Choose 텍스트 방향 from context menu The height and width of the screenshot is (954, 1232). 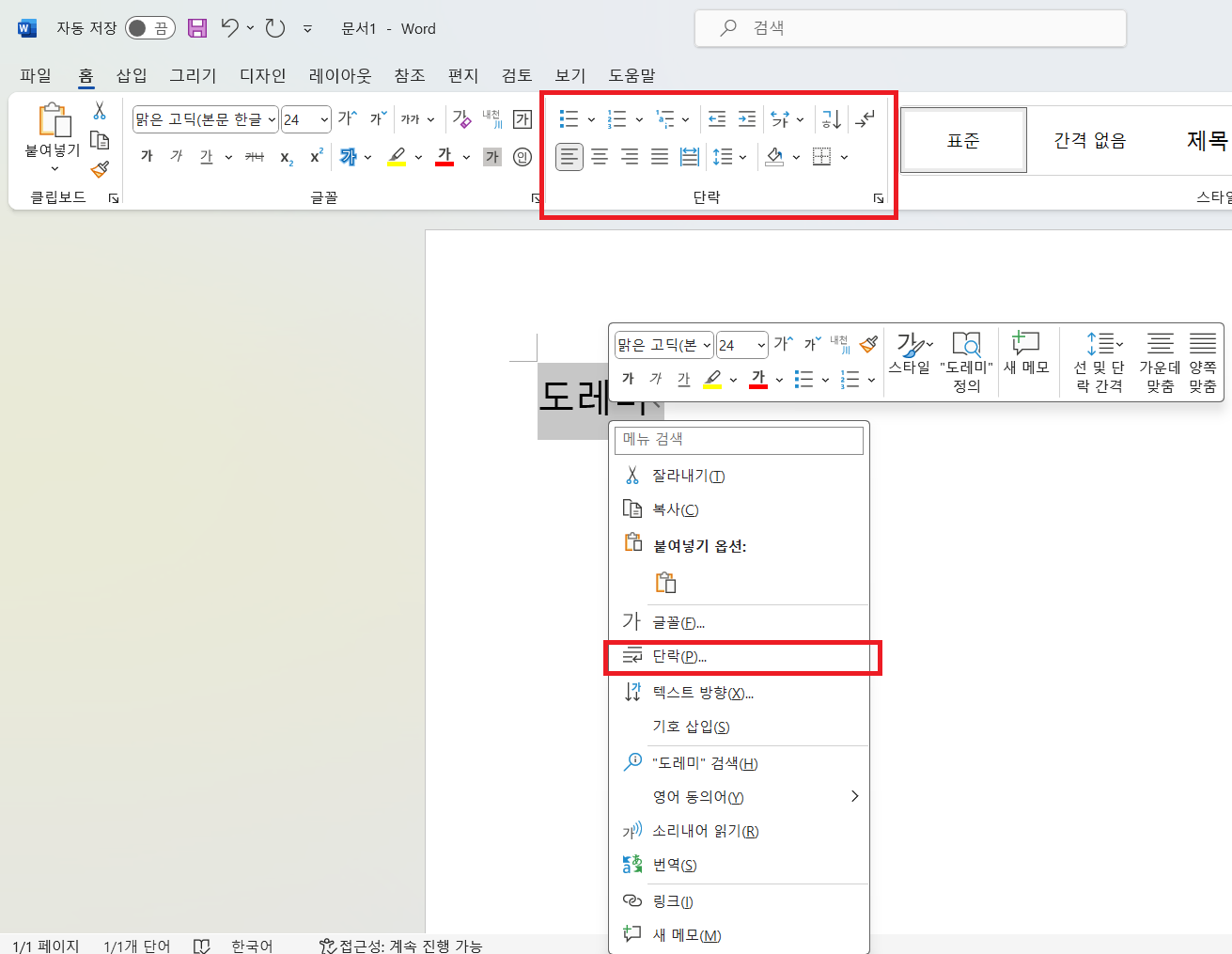point(739,693)
